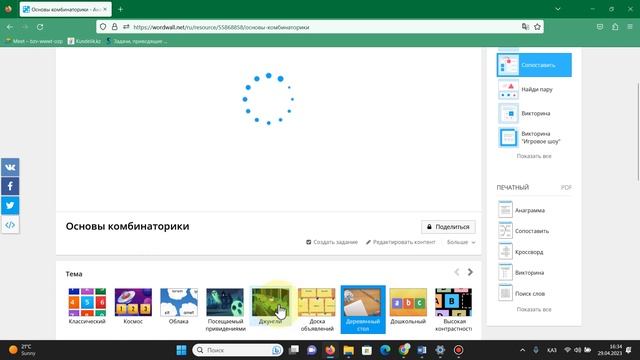Open File Explorer from taskbar
The height and width of the screenshot is (360, 640).
coord(348,350)
